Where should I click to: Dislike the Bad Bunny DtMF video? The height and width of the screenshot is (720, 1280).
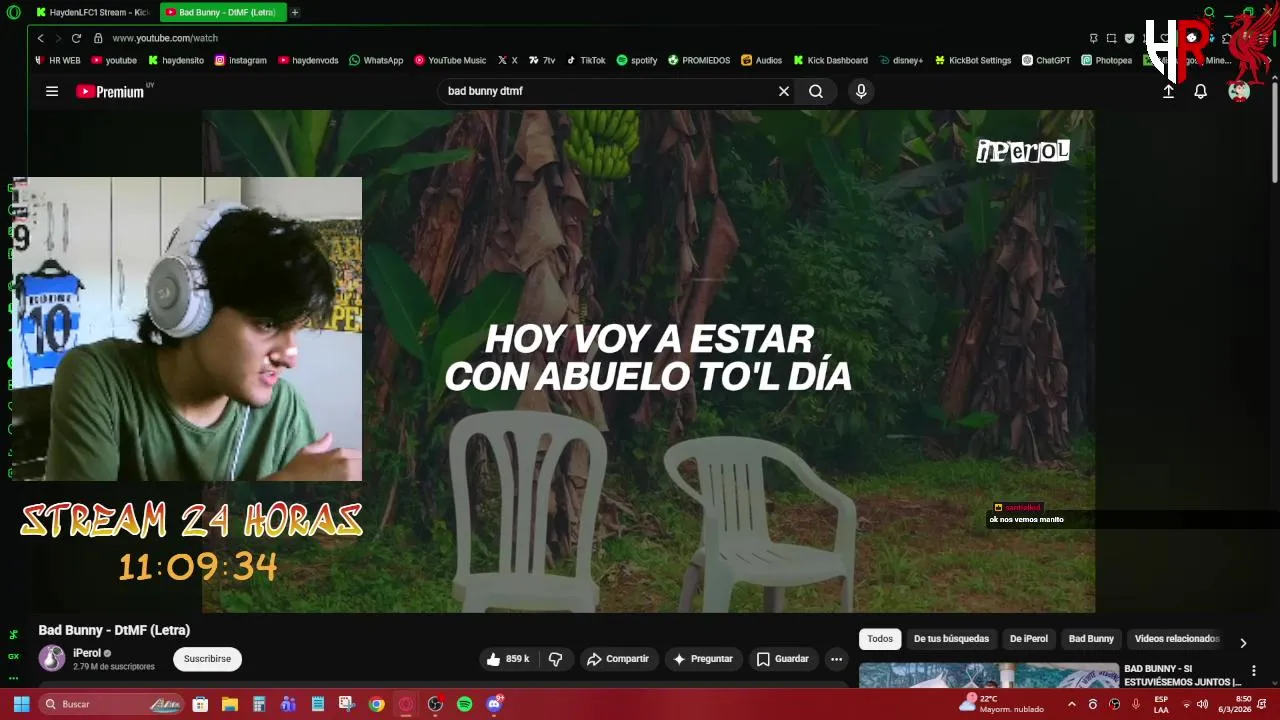556,659
